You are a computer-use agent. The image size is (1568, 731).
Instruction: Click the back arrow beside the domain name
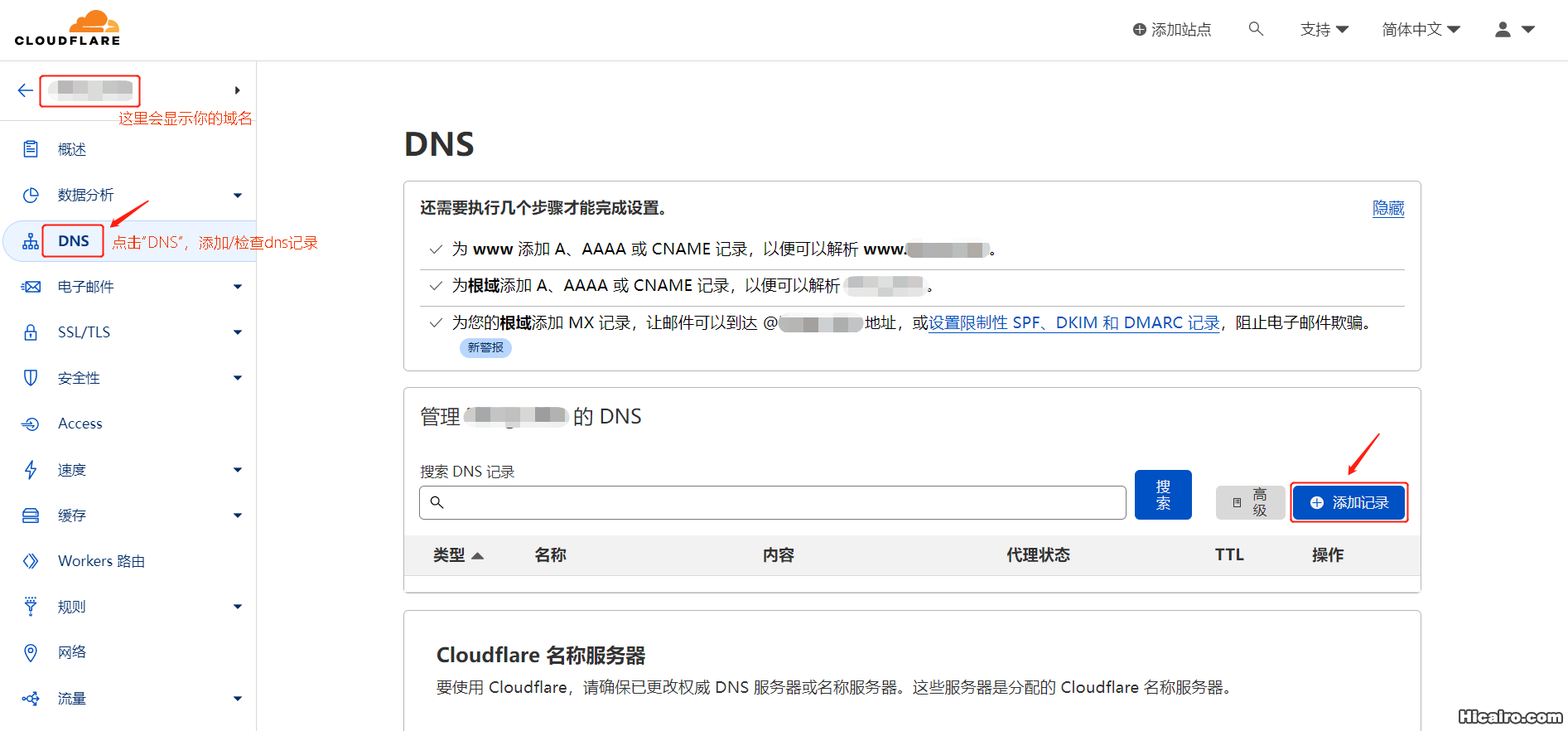click(26, 90)
